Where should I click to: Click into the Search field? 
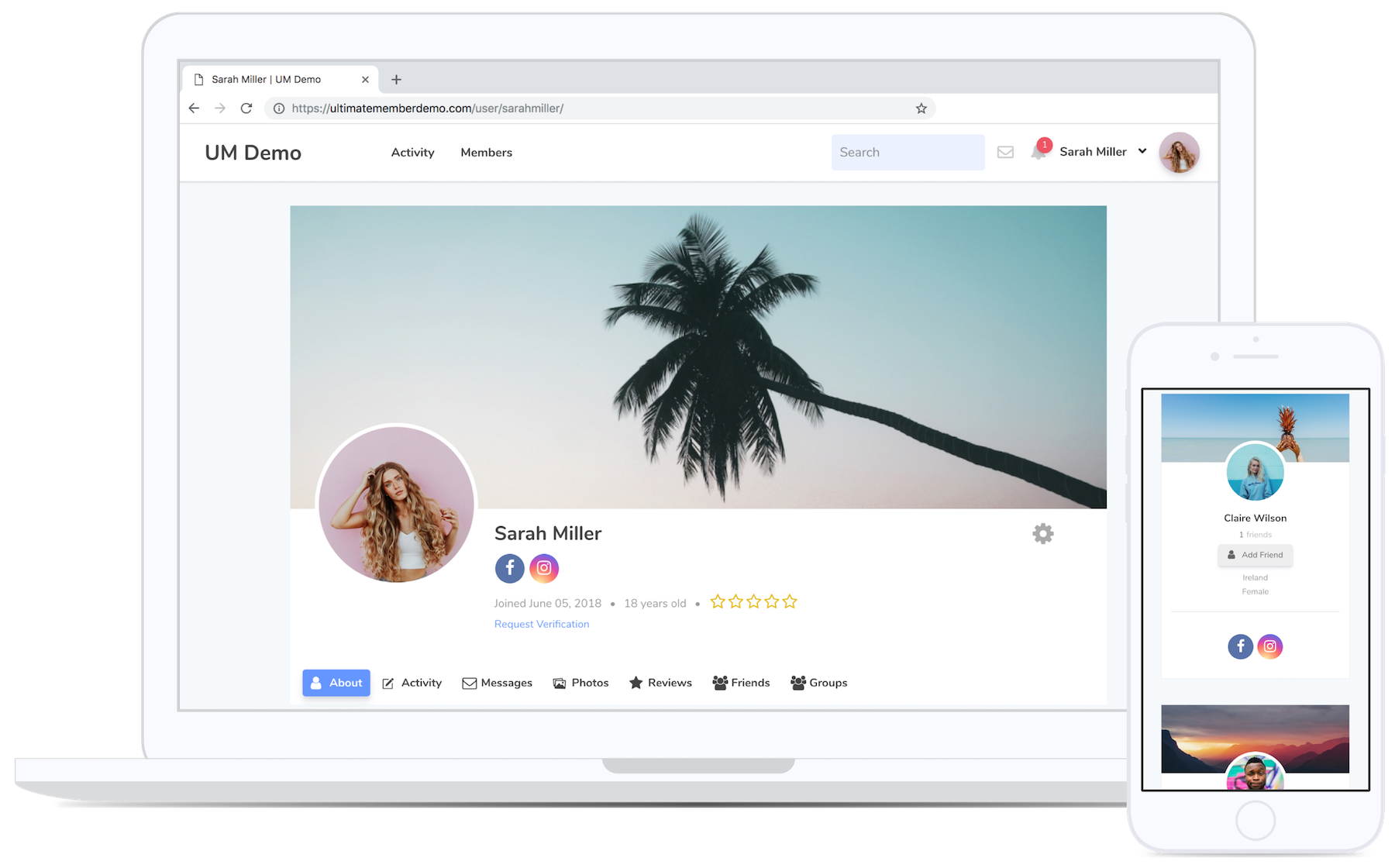click(x=908, y=153)
